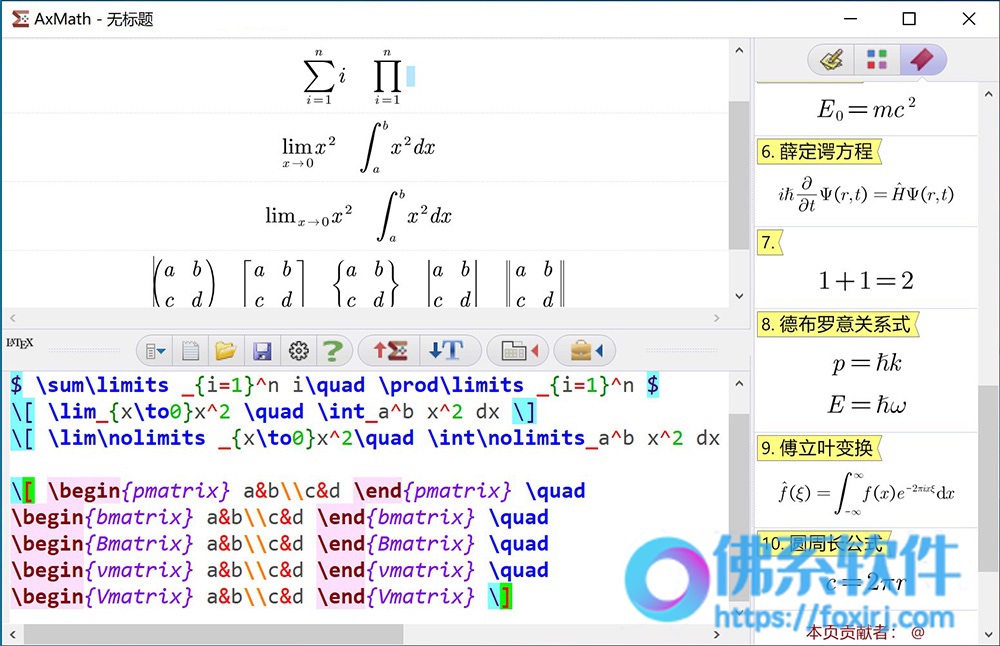Viewport: 1000px width, 646px height.
Task: Click '\end{Bmatrix}' in LaTeX code
Action: click(x=396, y=544)
